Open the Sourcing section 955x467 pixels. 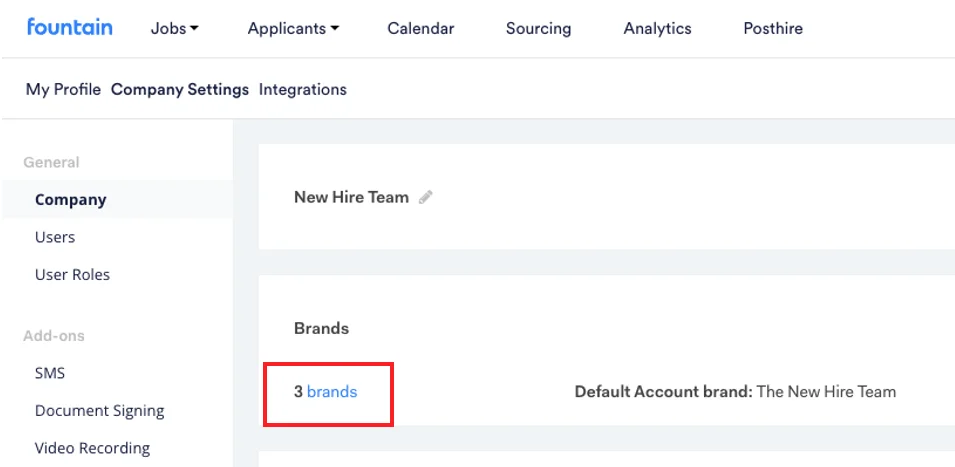tap(538, 29)
